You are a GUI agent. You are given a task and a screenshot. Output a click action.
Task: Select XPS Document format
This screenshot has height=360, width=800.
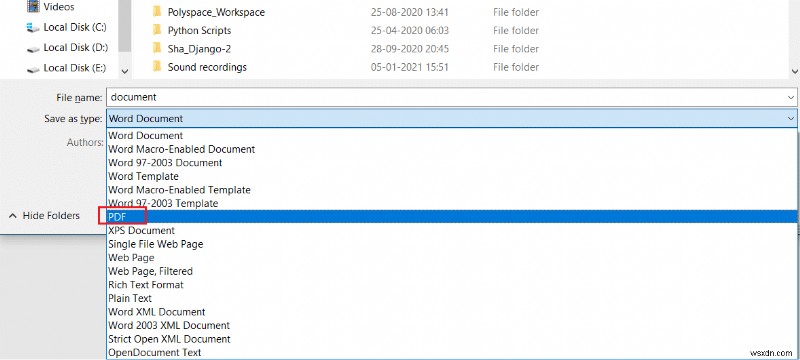pyautogui.click(x=452, y=230)
